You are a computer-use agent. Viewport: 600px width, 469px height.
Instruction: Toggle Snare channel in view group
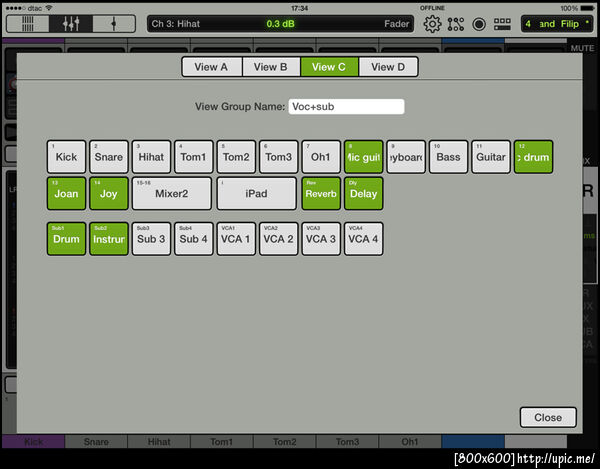(109, 157)
